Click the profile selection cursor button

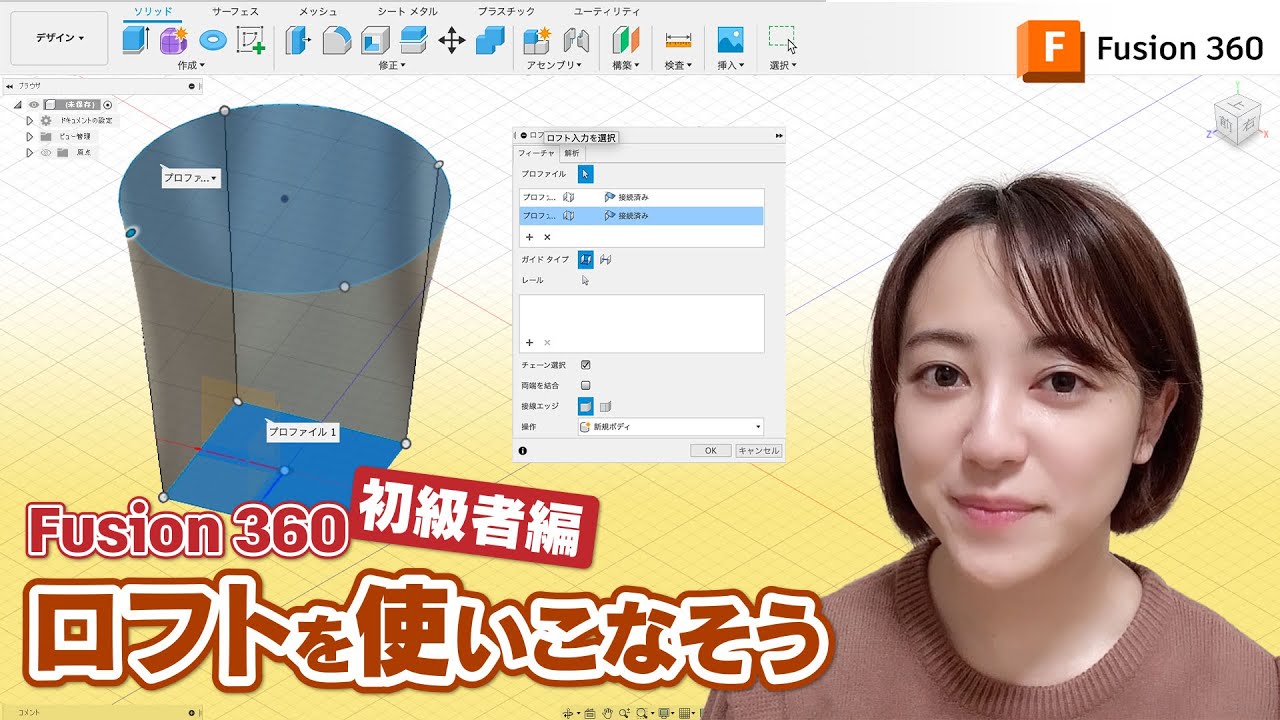click(x=586, y=174)
